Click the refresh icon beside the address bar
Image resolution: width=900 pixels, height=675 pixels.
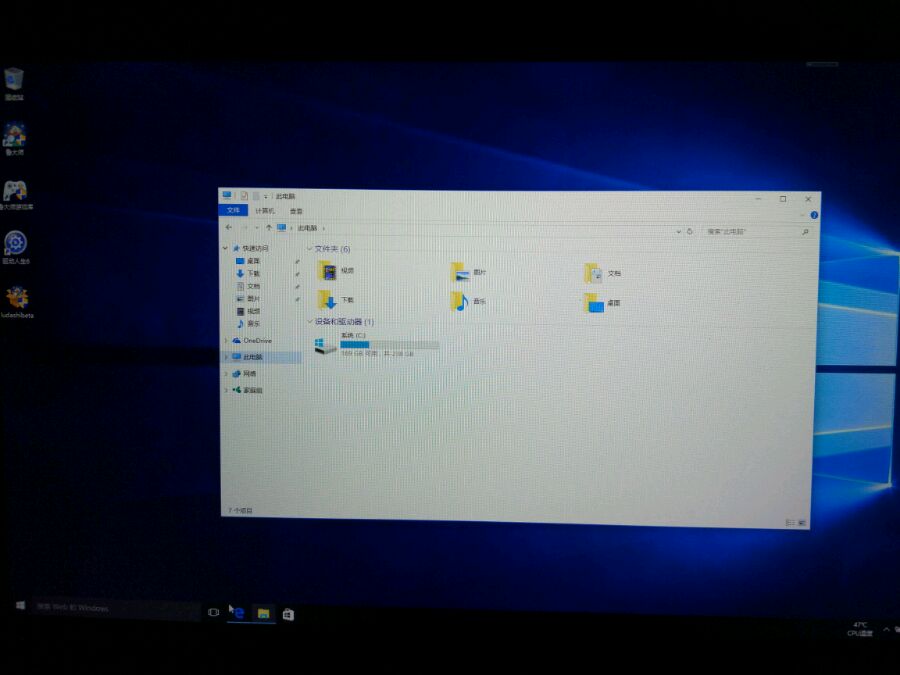[690, 231]
